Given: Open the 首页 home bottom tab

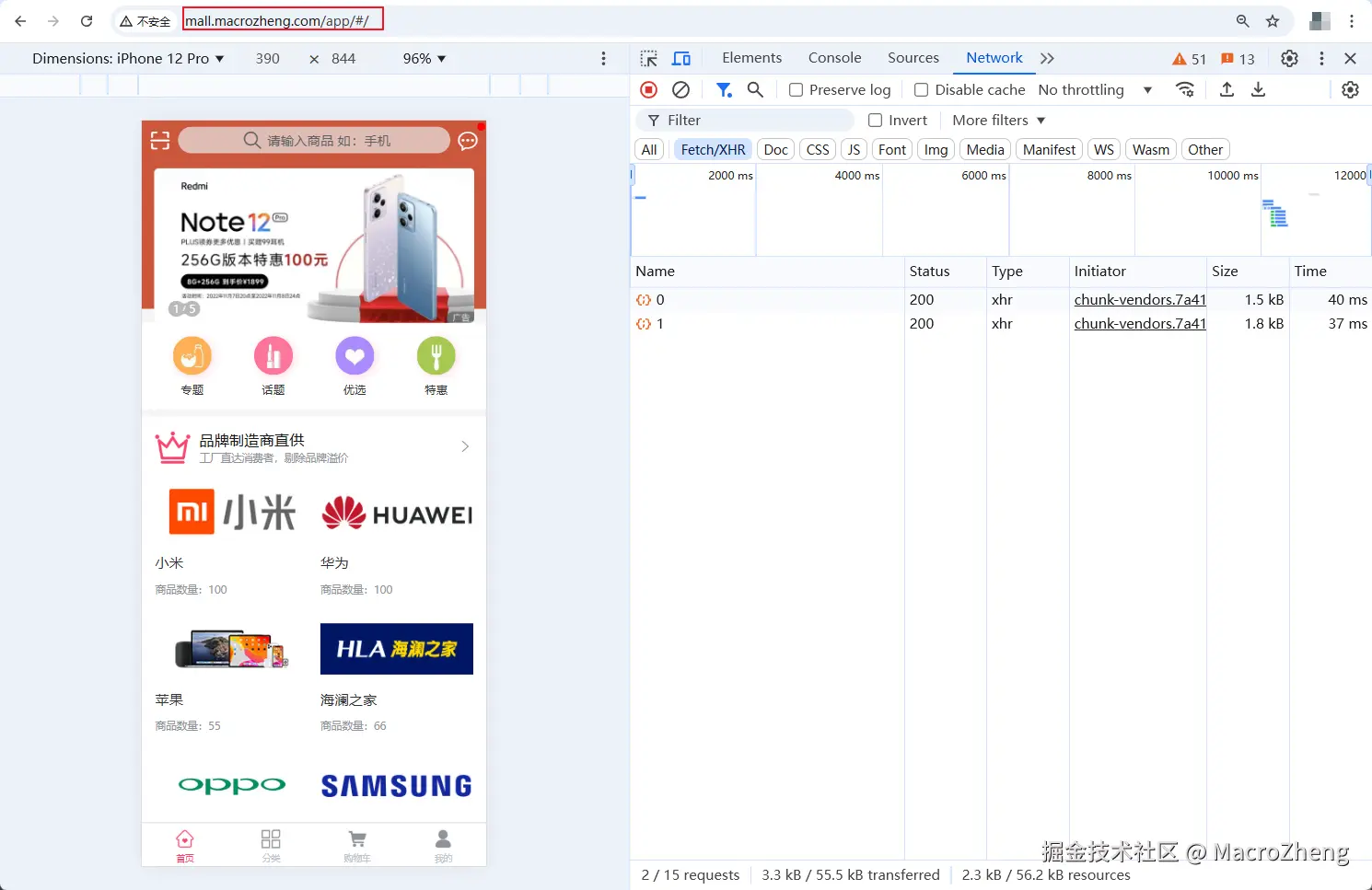Looking at the screenshot, I should [x=185, y=845].
